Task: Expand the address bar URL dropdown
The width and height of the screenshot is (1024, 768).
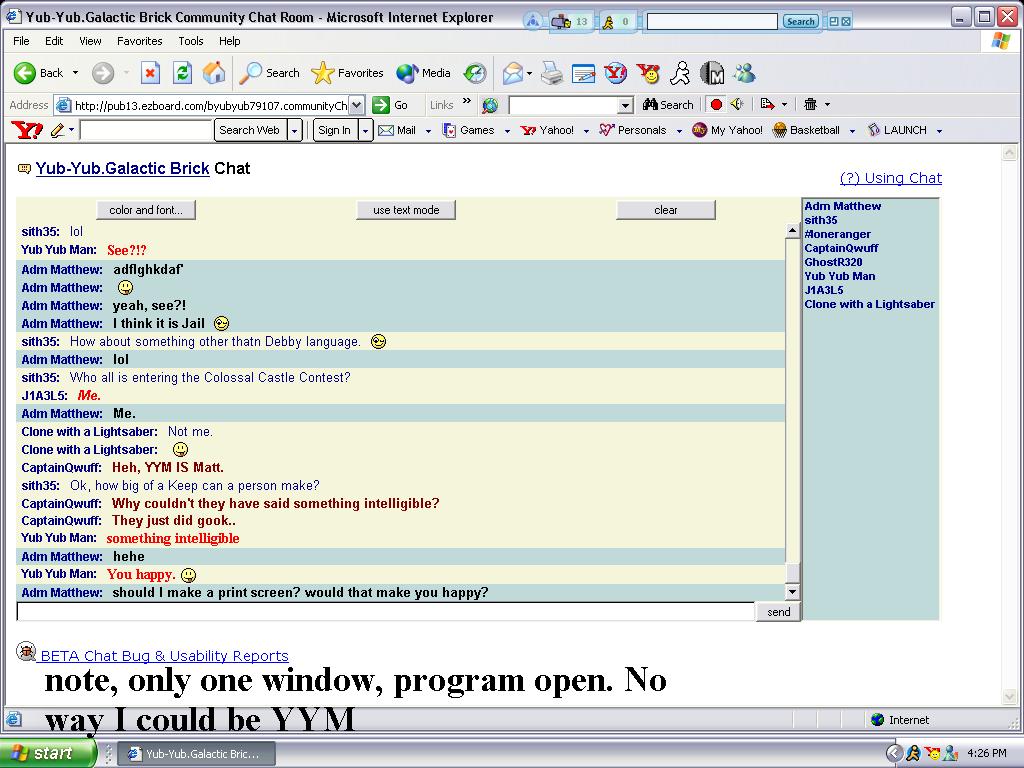Action: pos(357,105)
